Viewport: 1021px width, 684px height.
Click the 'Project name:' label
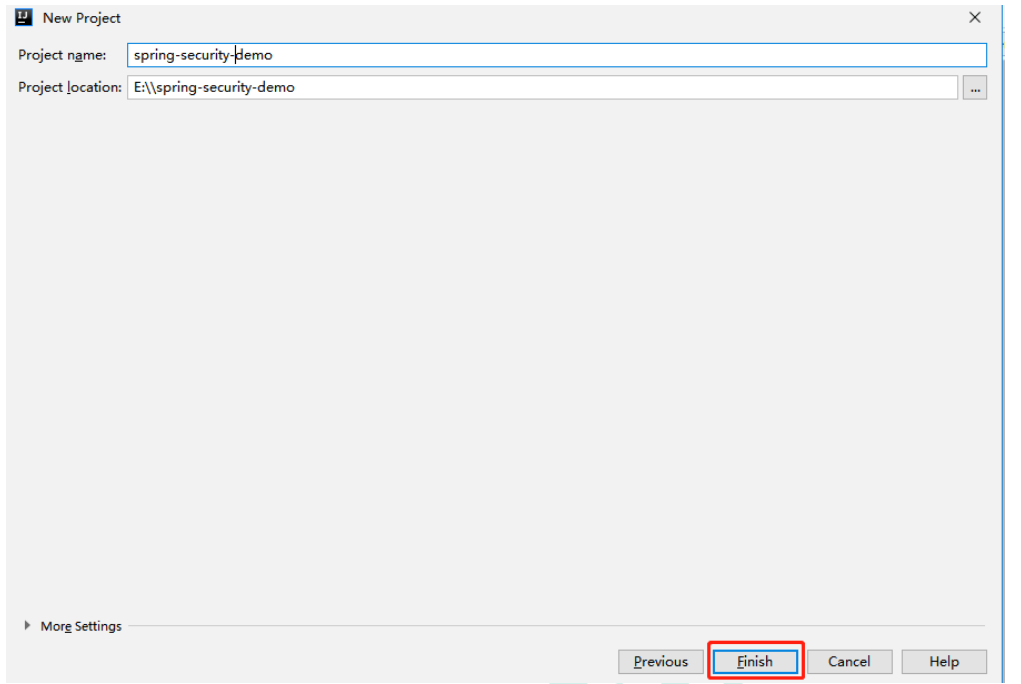[x=62, y=55]
